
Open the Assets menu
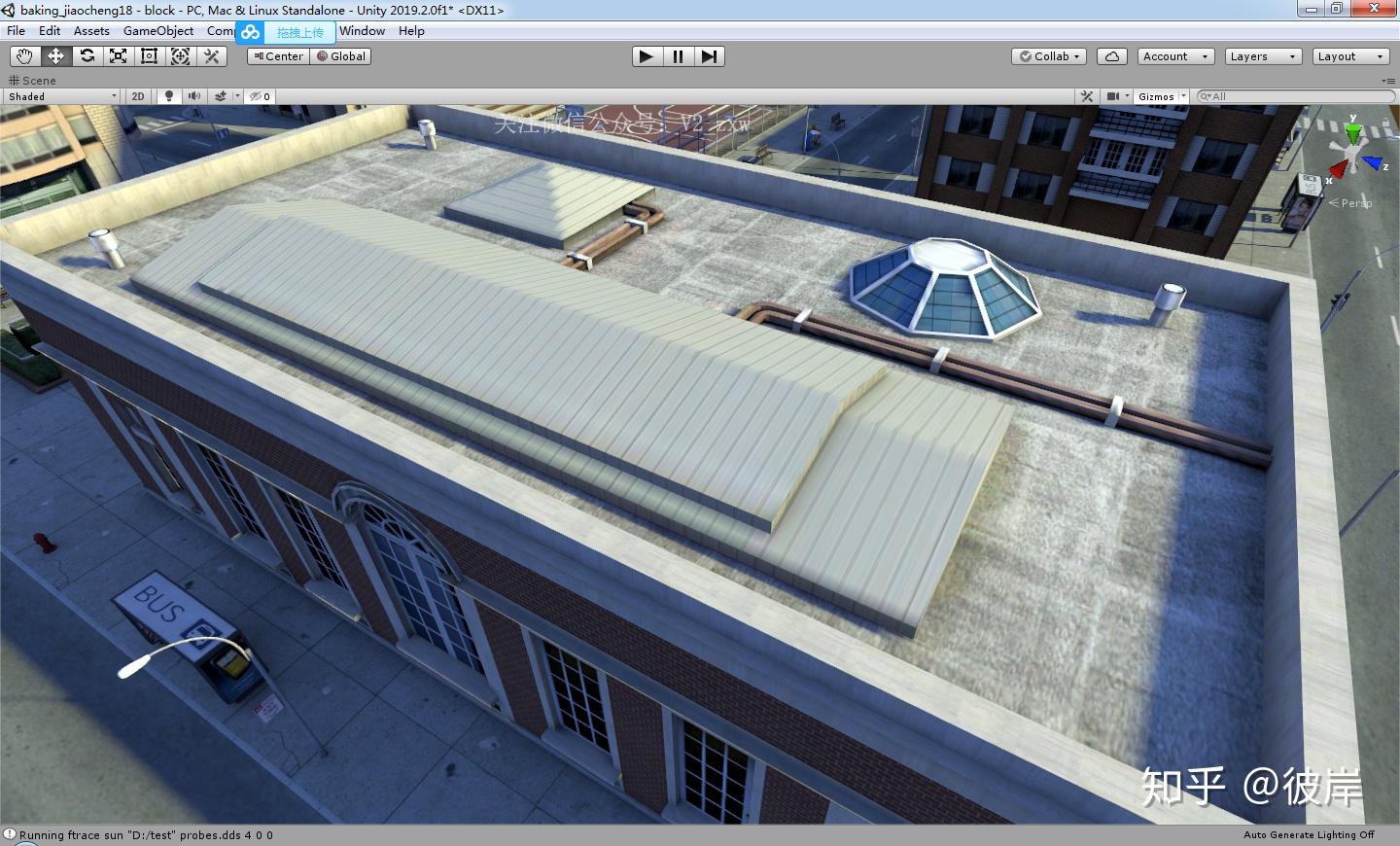click(91, 31)
